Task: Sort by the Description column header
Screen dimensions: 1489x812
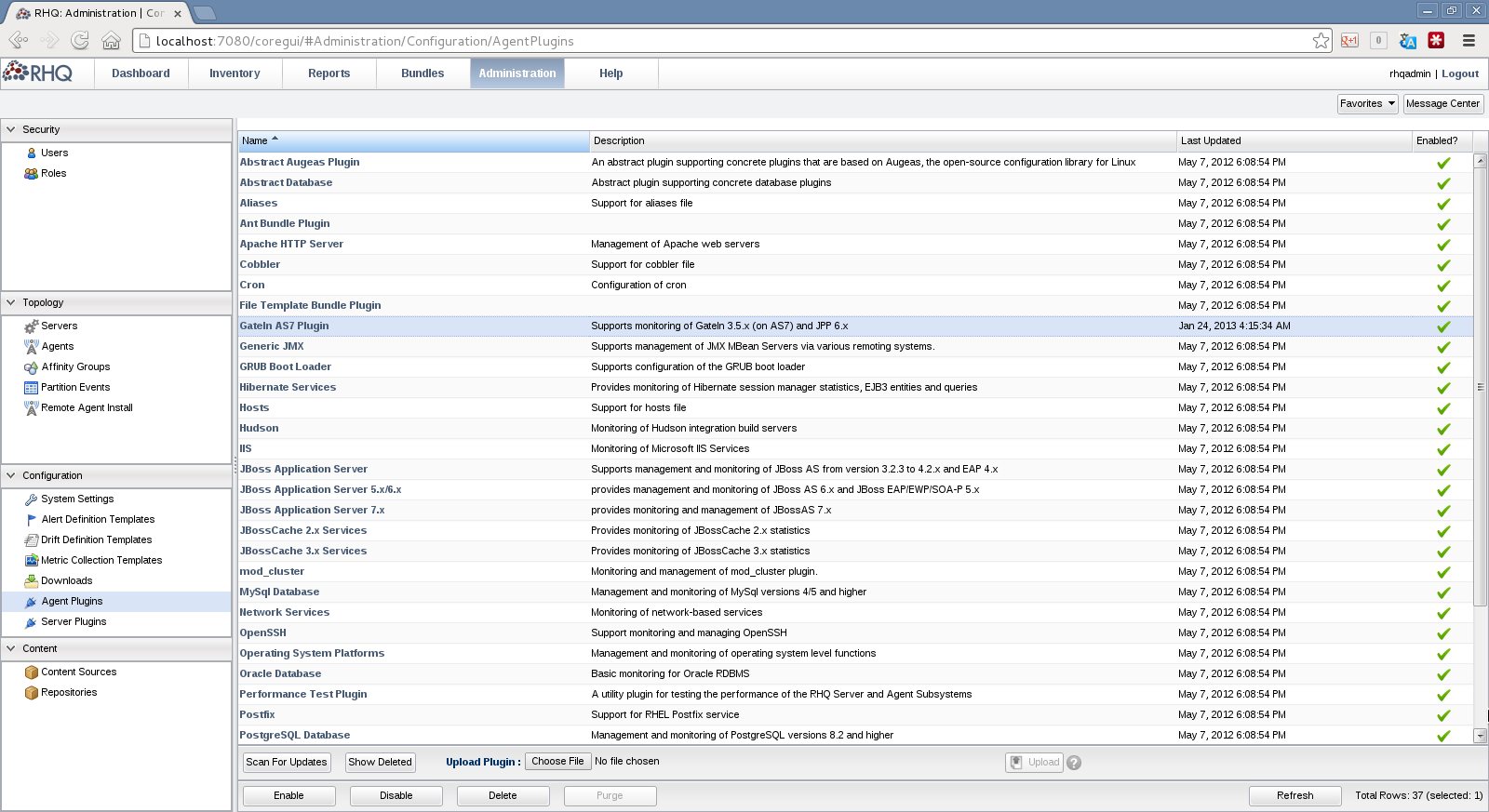Action: (883, 140)
